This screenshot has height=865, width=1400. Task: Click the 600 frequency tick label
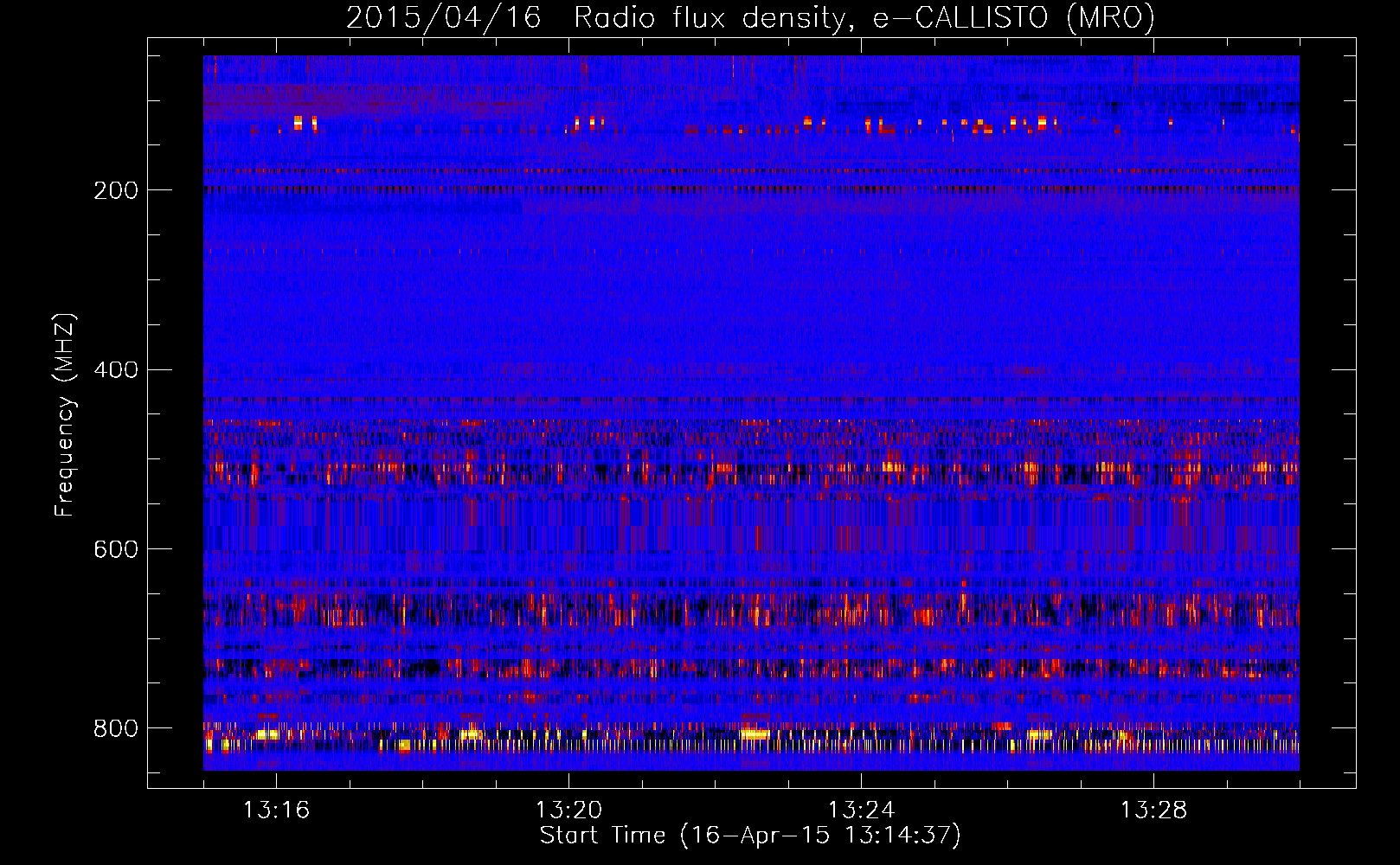tap(116, 549)
